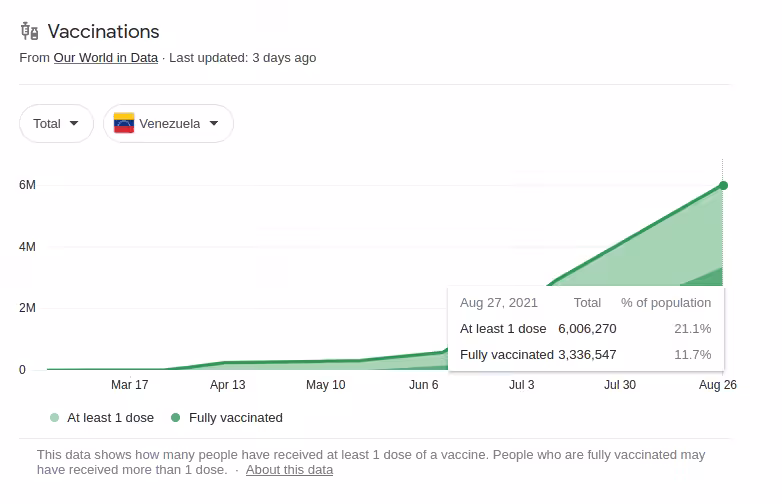Open the Our World in Data link

105,58
